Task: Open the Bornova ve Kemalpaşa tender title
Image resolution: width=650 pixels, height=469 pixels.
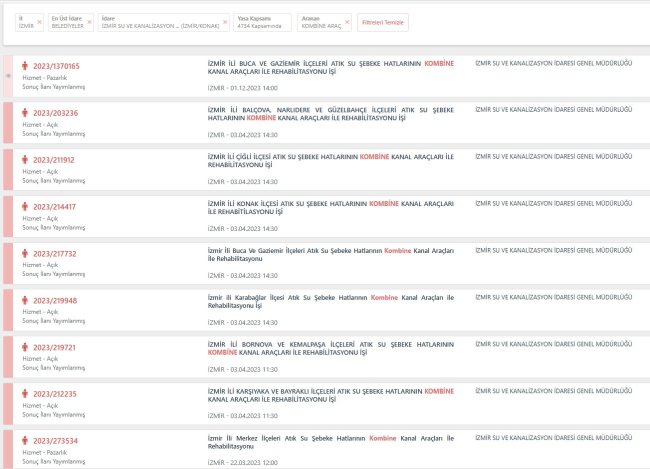Action: [x=331, y=348]
